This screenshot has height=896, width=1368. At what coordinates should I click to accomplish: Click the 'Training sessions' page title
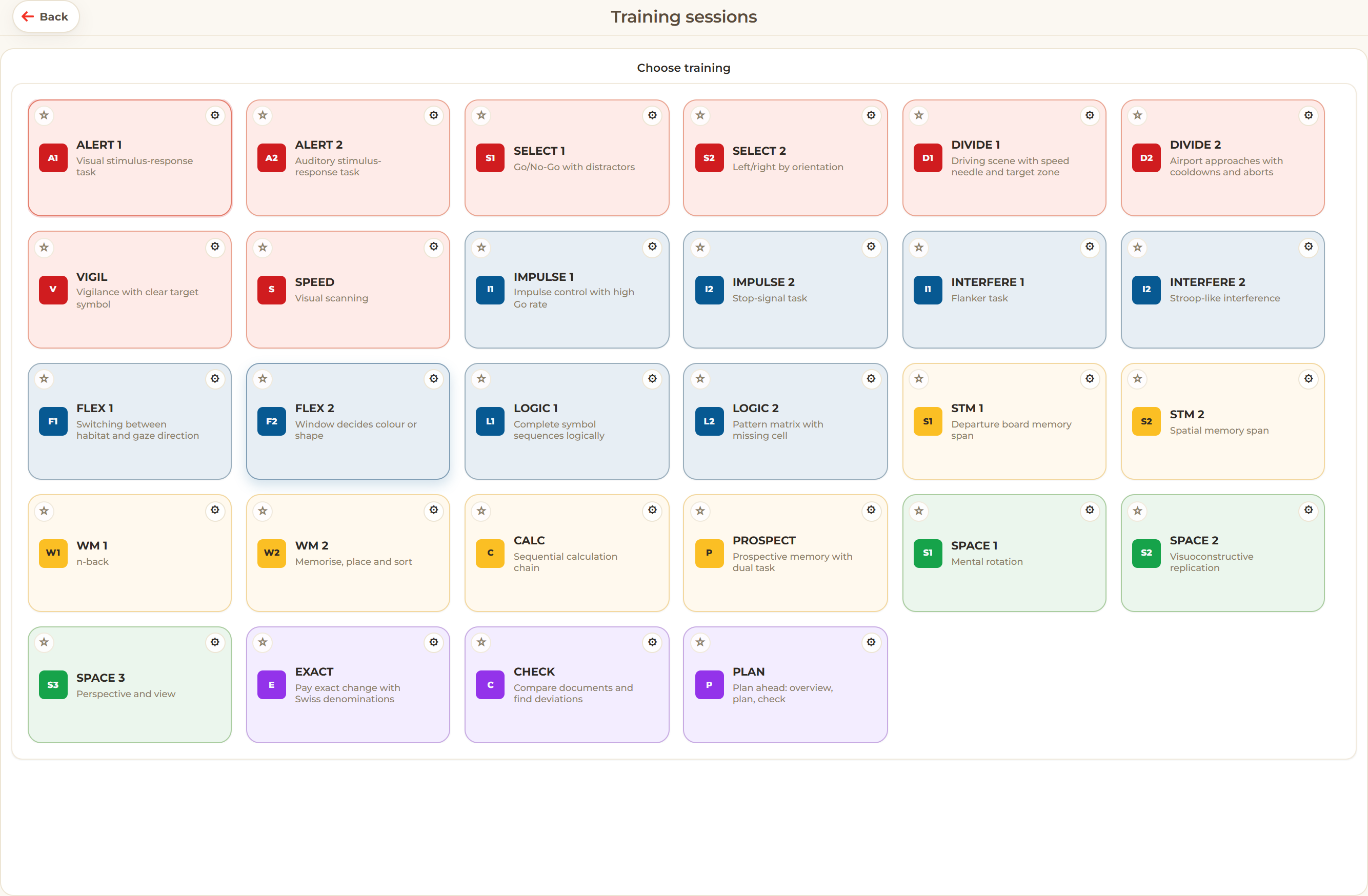pyautogui.click(x=683, y=17)
